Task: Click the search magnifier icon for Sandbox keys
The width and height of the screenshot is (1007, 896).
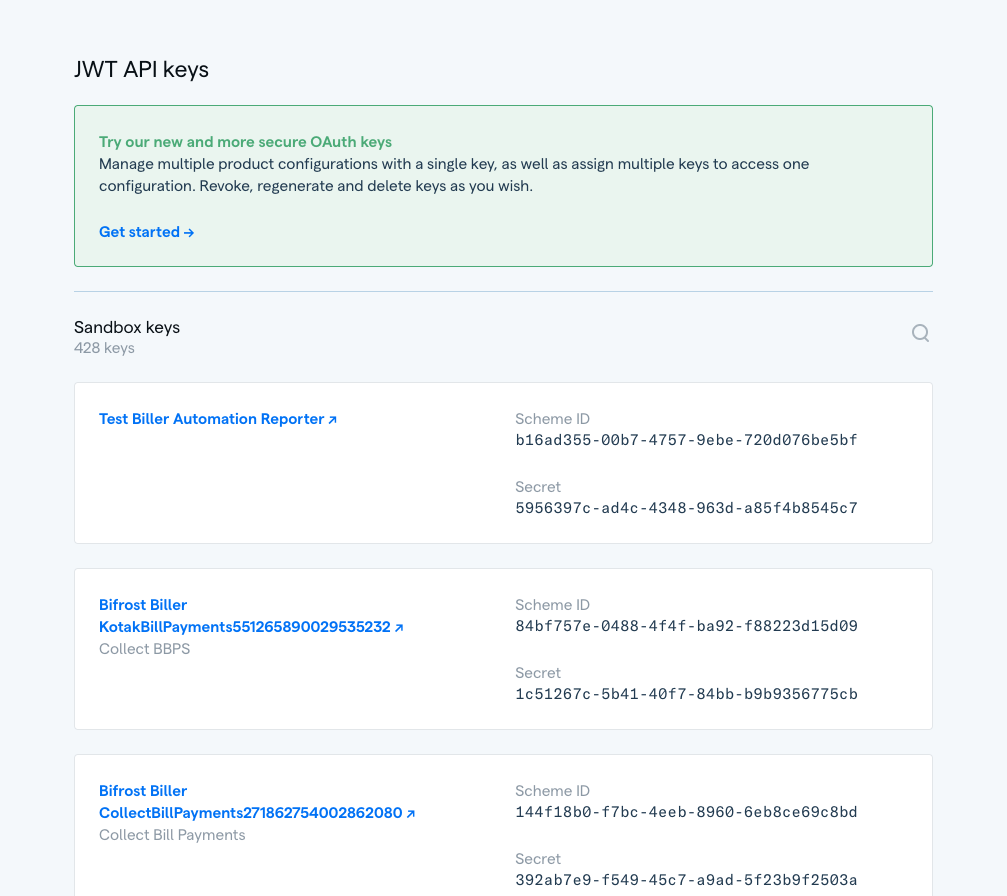Action: pos(920,333)
